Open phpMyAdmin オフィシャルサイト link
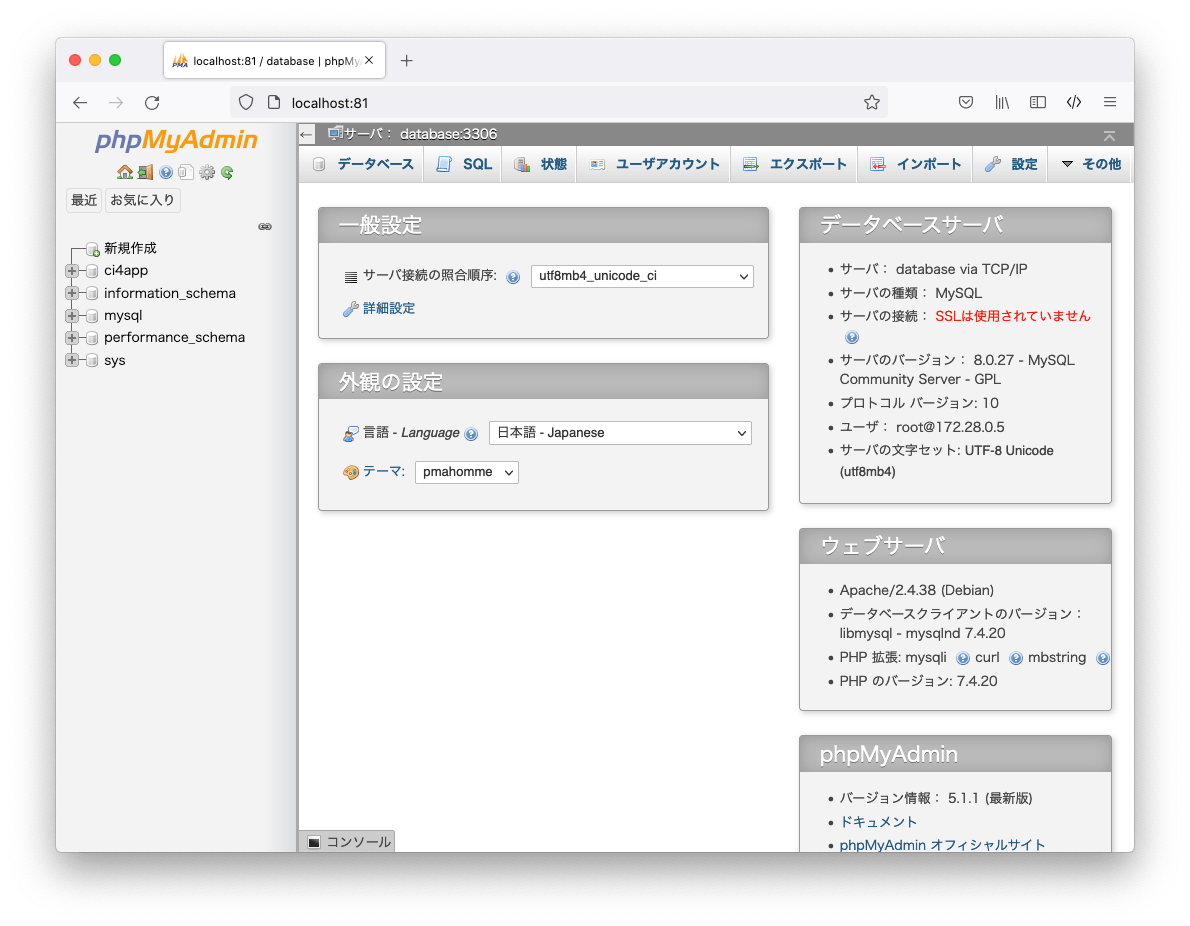 942,845
